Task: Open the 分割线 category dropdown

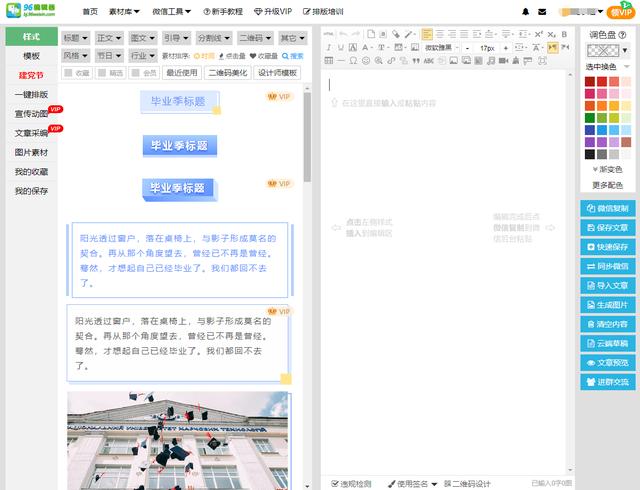Action: click(x=213, y=37)
